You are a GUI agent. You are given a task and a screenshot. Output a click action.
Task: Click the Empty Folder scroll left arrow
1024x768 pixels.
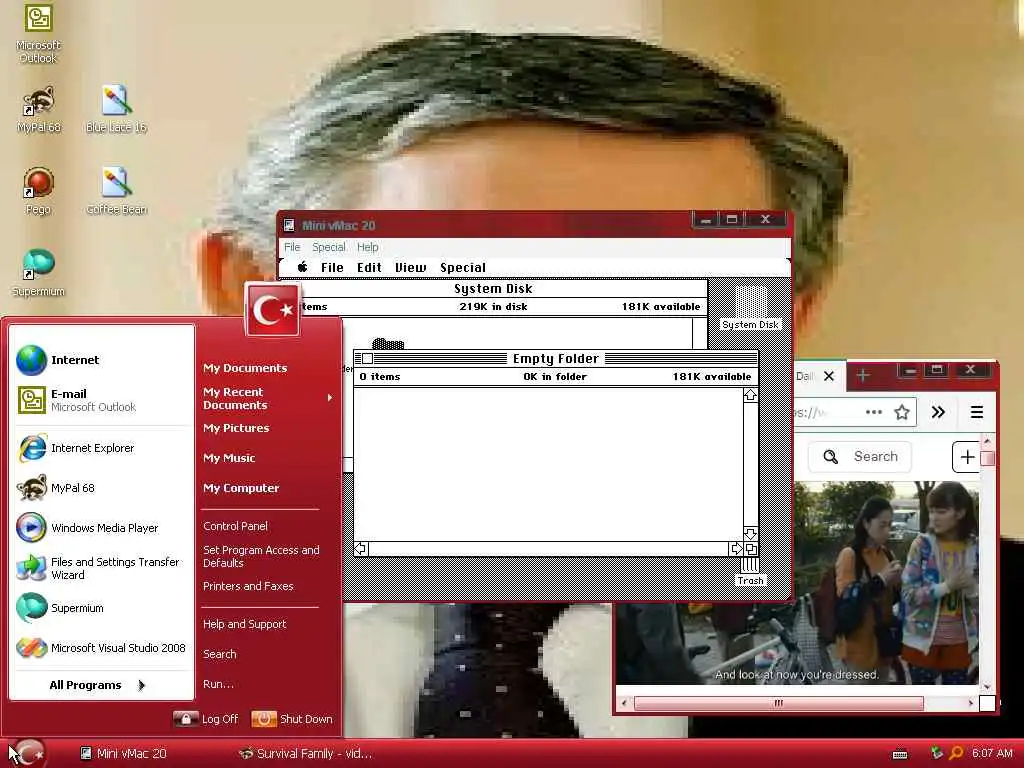tap(360, 549)
